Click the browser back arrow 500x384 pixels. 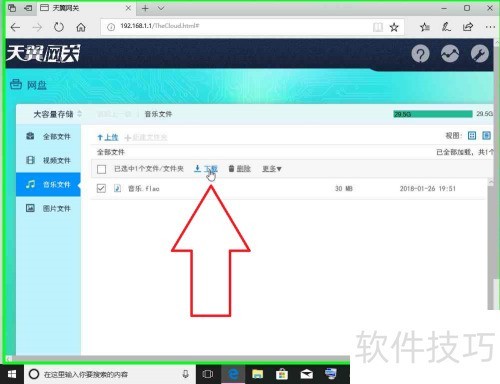15,27
